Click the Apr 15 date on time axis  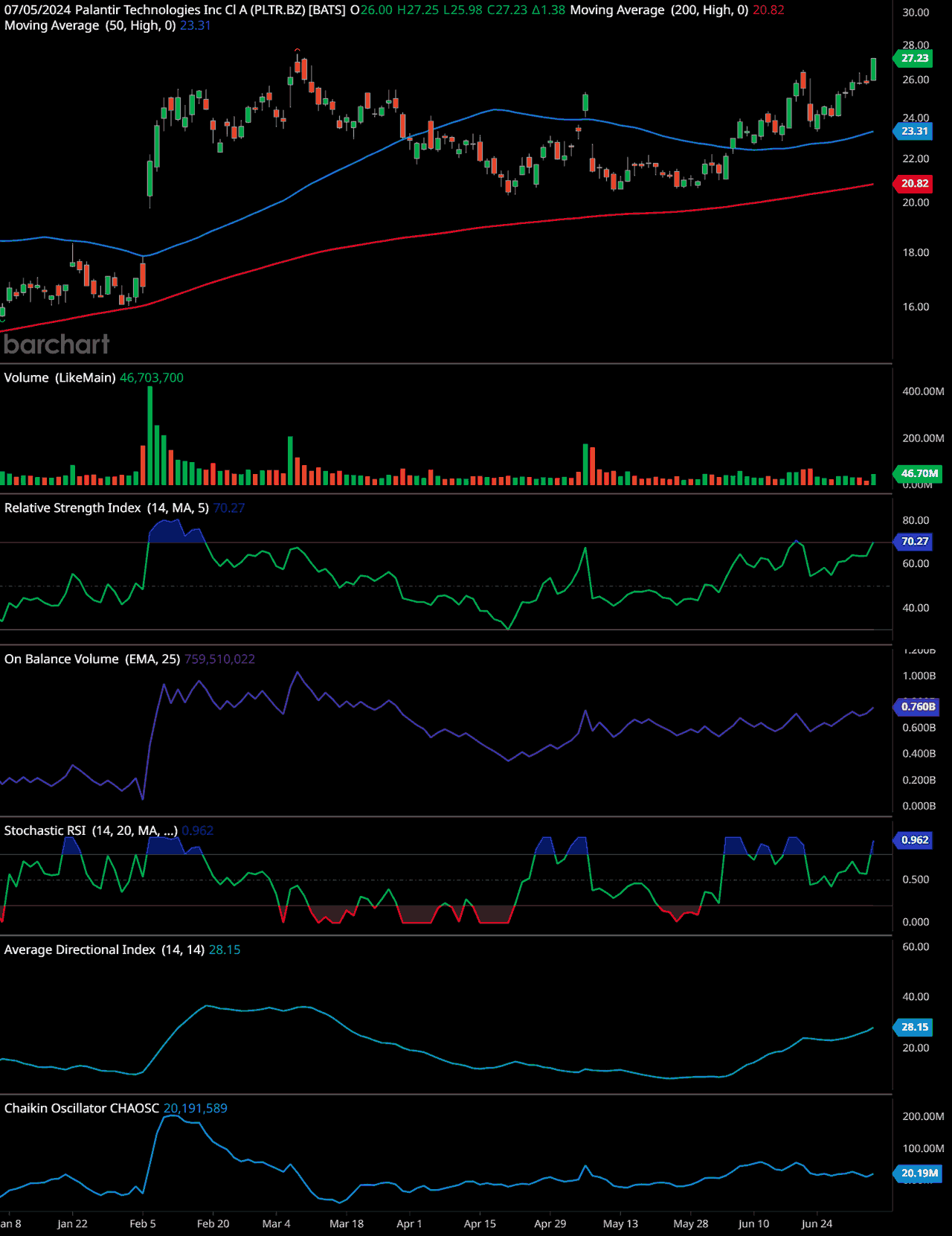480,1223
